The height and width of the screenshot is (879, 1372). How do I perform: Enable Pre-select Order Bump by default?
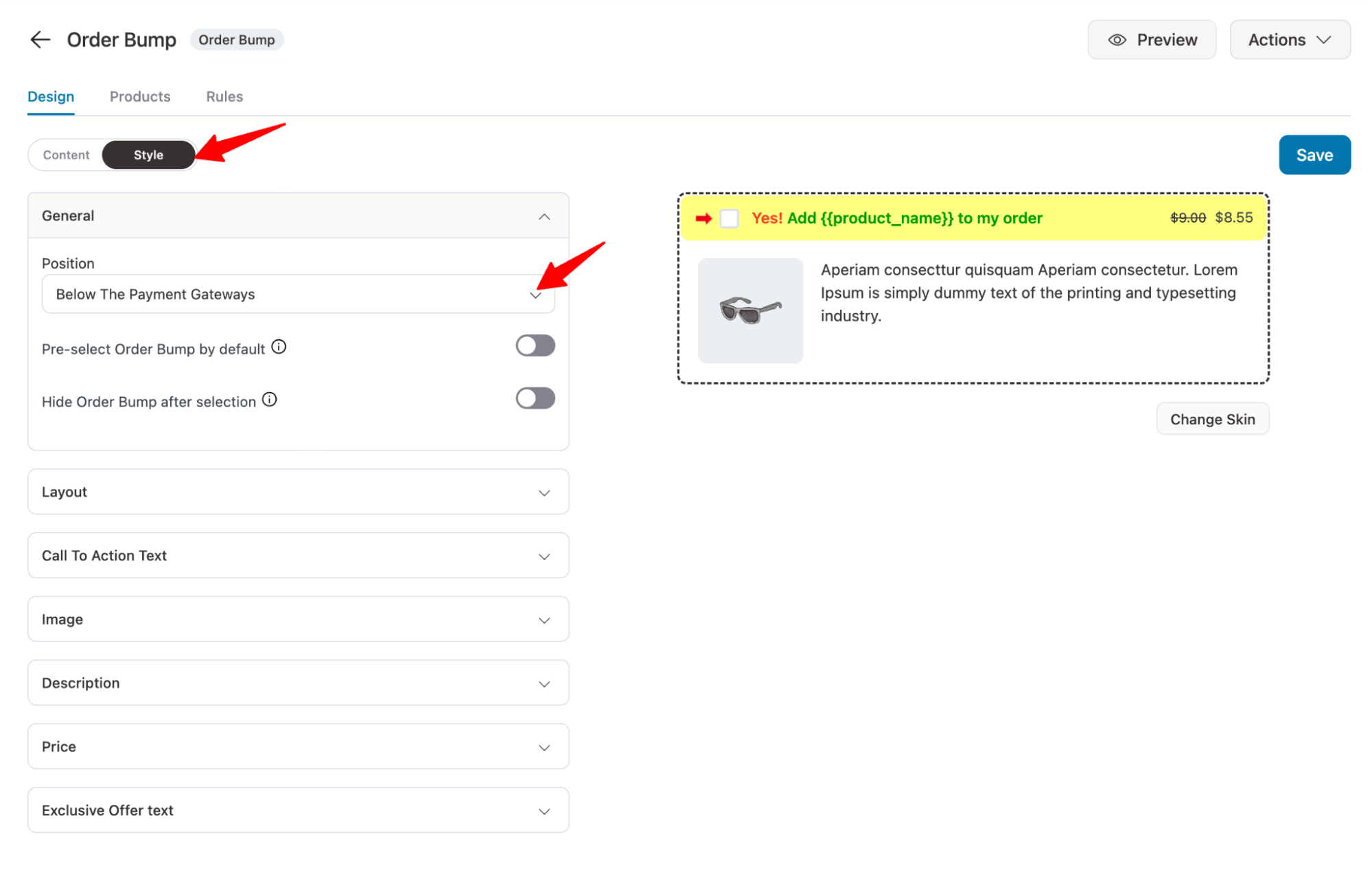(x=535, y=345)
